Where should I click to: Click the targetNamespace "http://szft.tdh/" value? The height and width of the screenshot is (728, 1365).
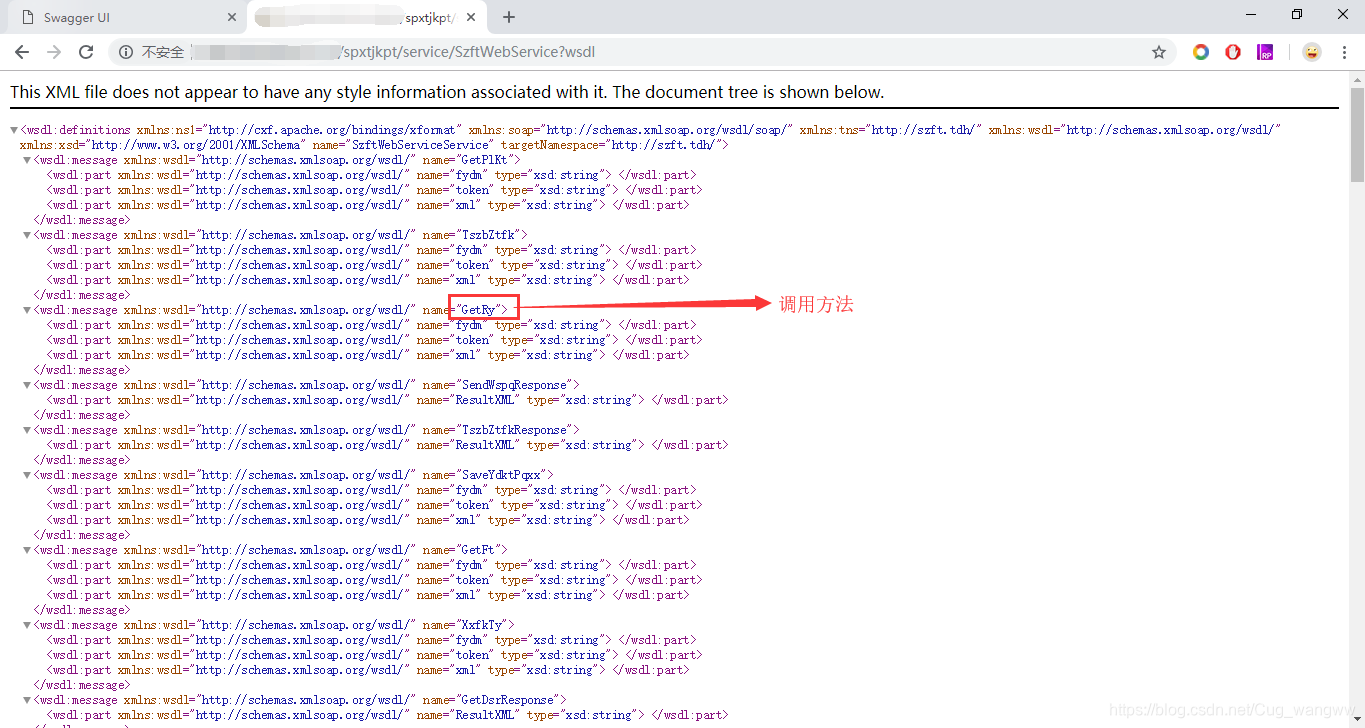click(x=666, y=145)
